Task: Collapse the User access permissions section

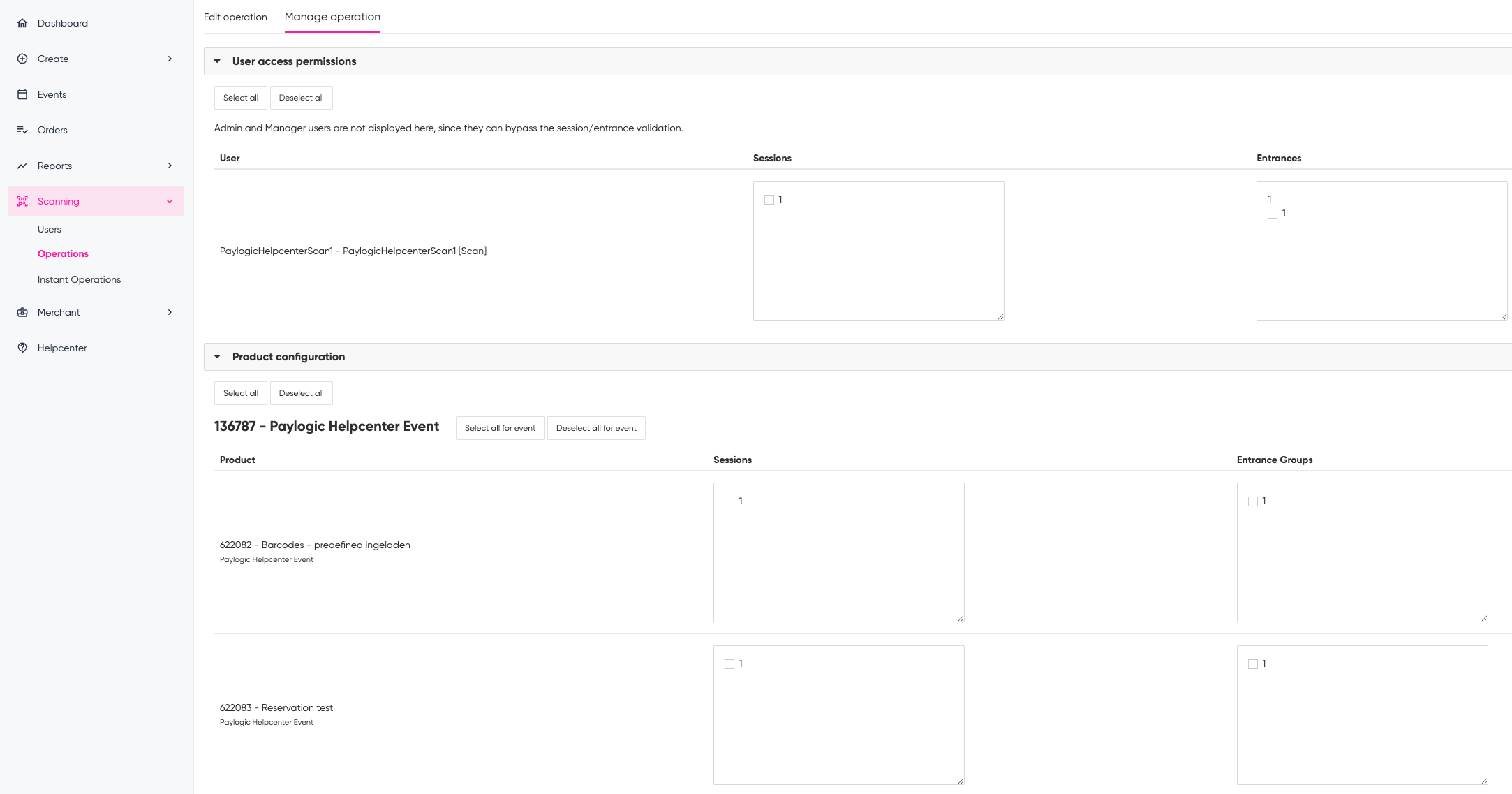Action: click(x=217, y=61)
